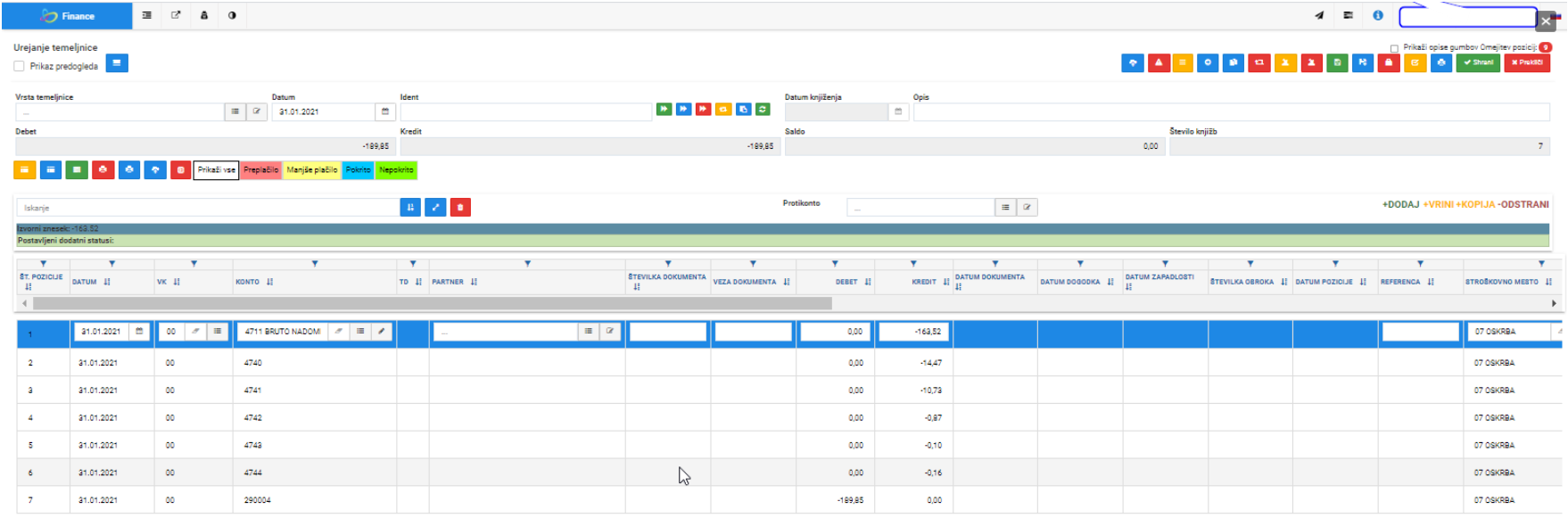The width and height of the screenshot is (1568, 518).
Task: Click the orange list lines button
Action: click(x=1183, y=63)
